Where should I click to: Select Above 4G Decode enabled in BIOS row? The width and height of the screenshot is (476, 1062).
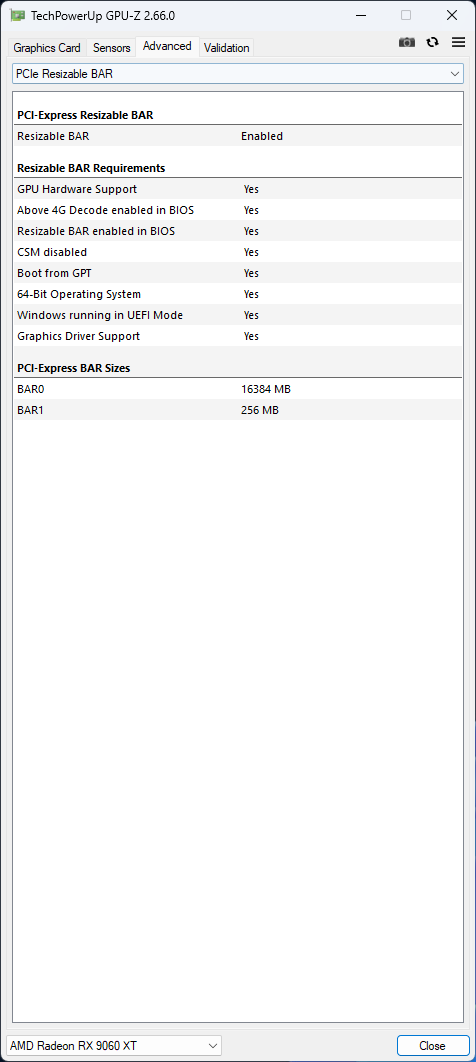pos(238,210)
